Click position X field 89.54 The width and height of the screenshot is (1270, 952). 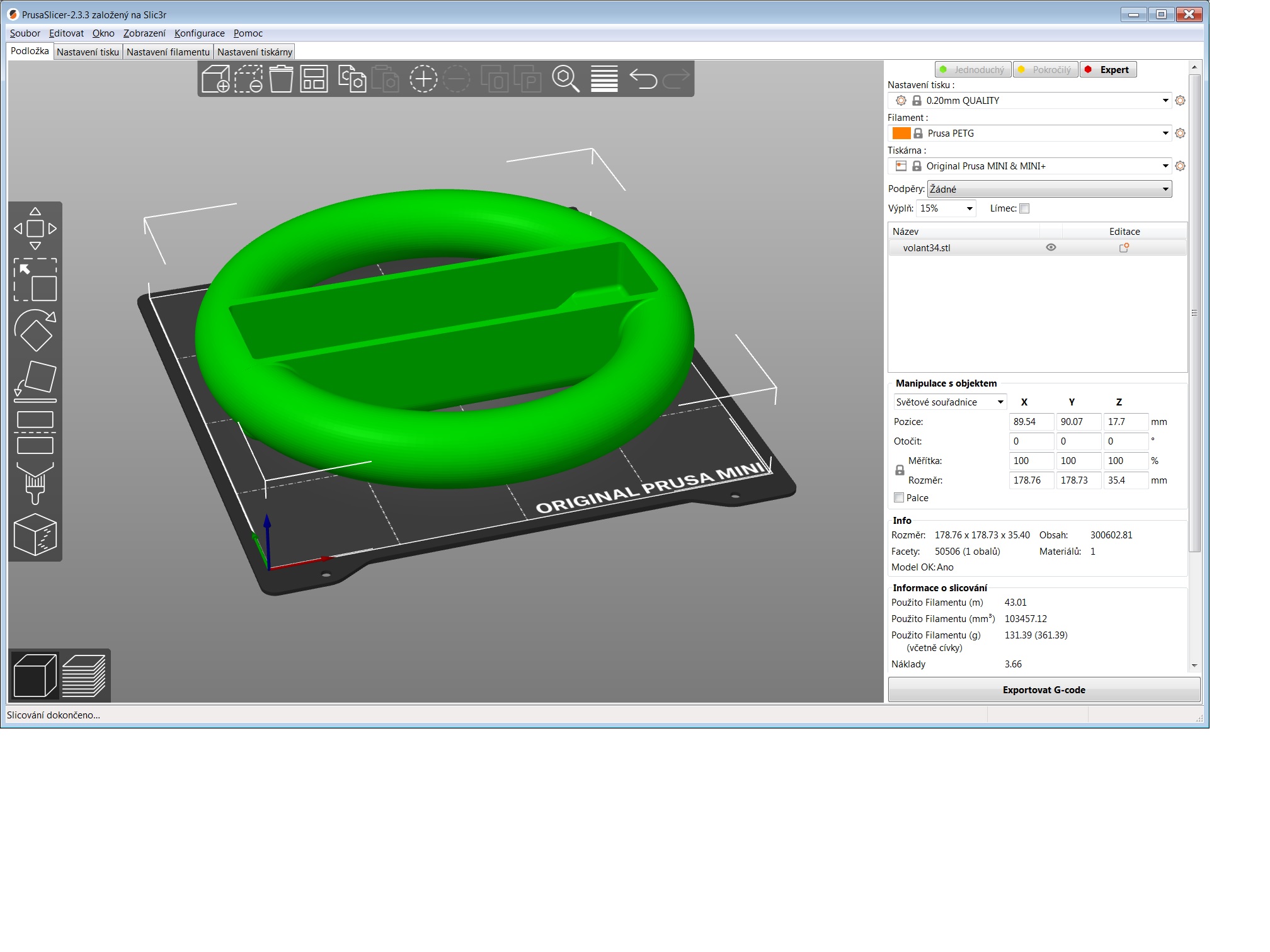point(1031,422)
